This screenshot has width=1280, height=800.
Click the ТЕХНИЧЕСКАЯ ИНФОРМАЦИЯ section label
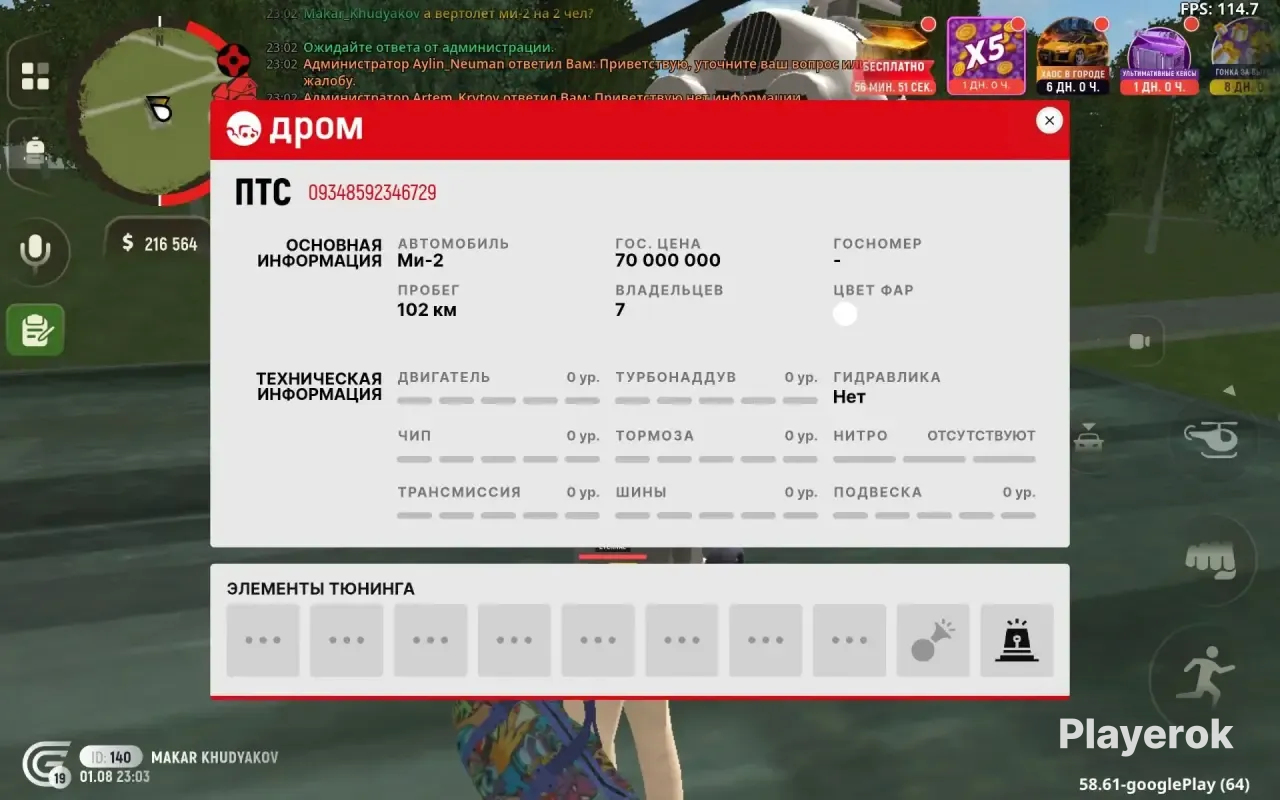[x=319, y=386]
